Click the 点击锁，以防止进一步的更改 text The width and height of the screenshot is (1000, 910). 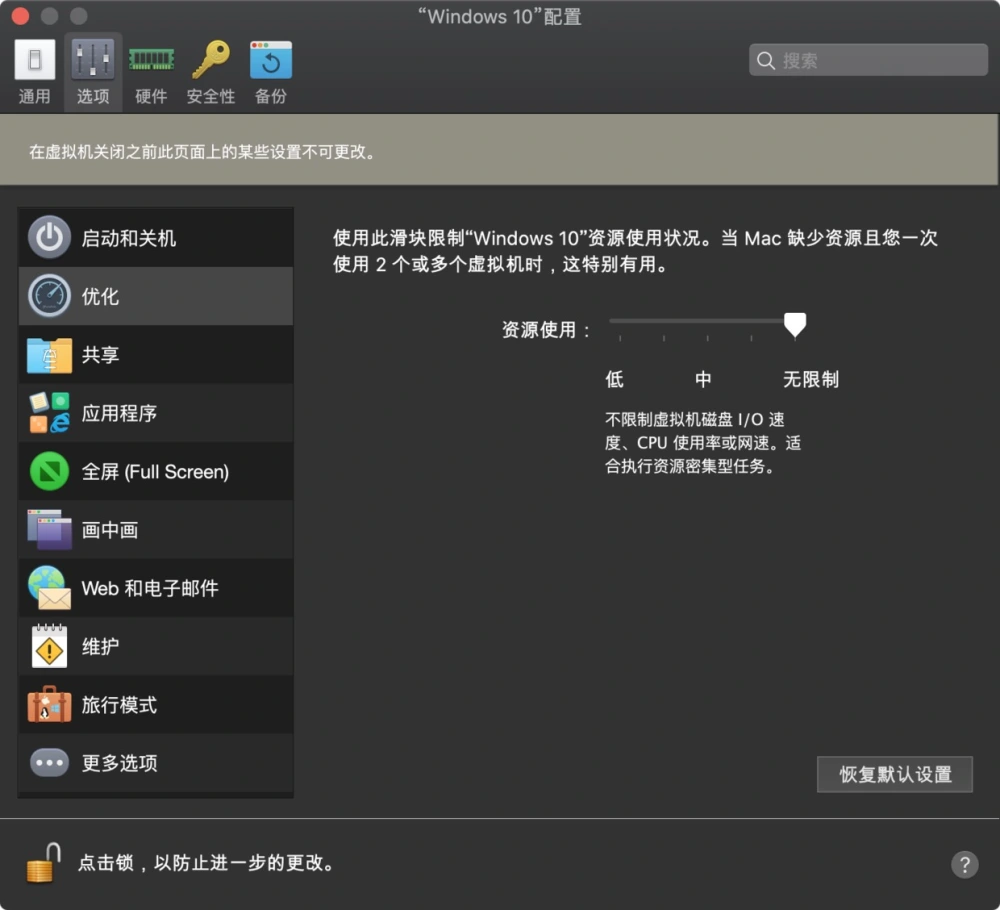(205, 863)
